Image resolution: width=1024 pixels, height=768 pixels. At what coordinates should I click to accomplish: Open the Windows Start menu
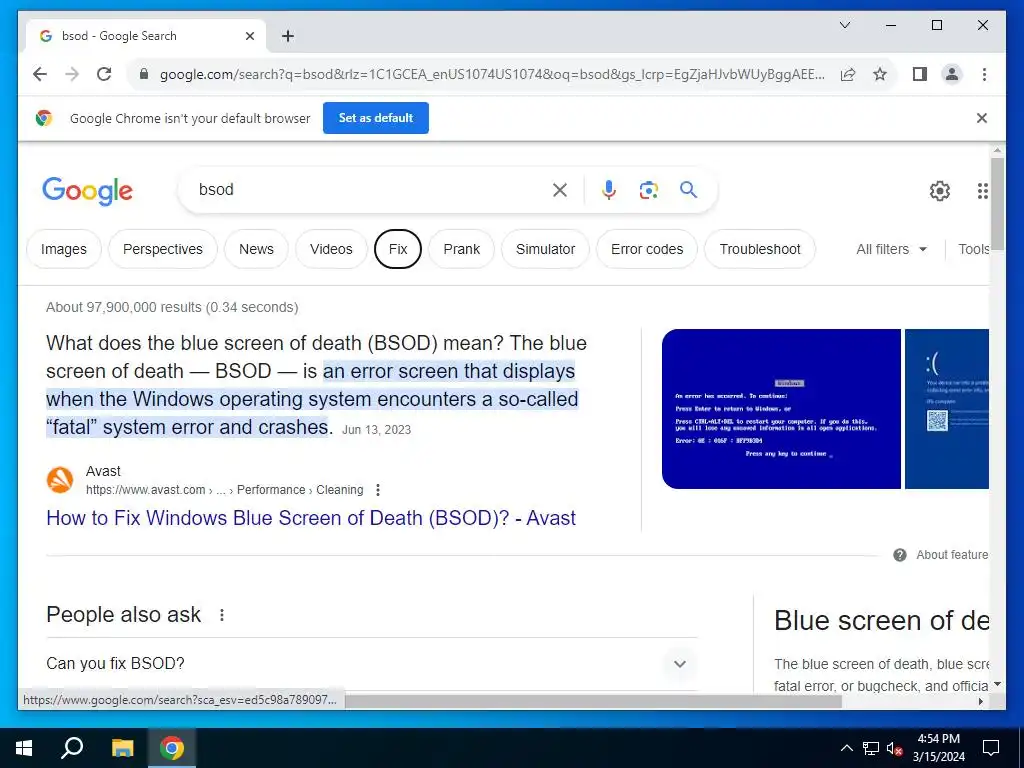point(24,748)
